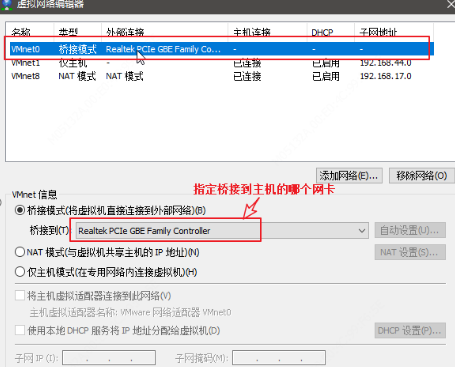The height and width of the screenshot is (367, 455).
Task: Select the 桥接模式 radio button
Action: (20, 210)
